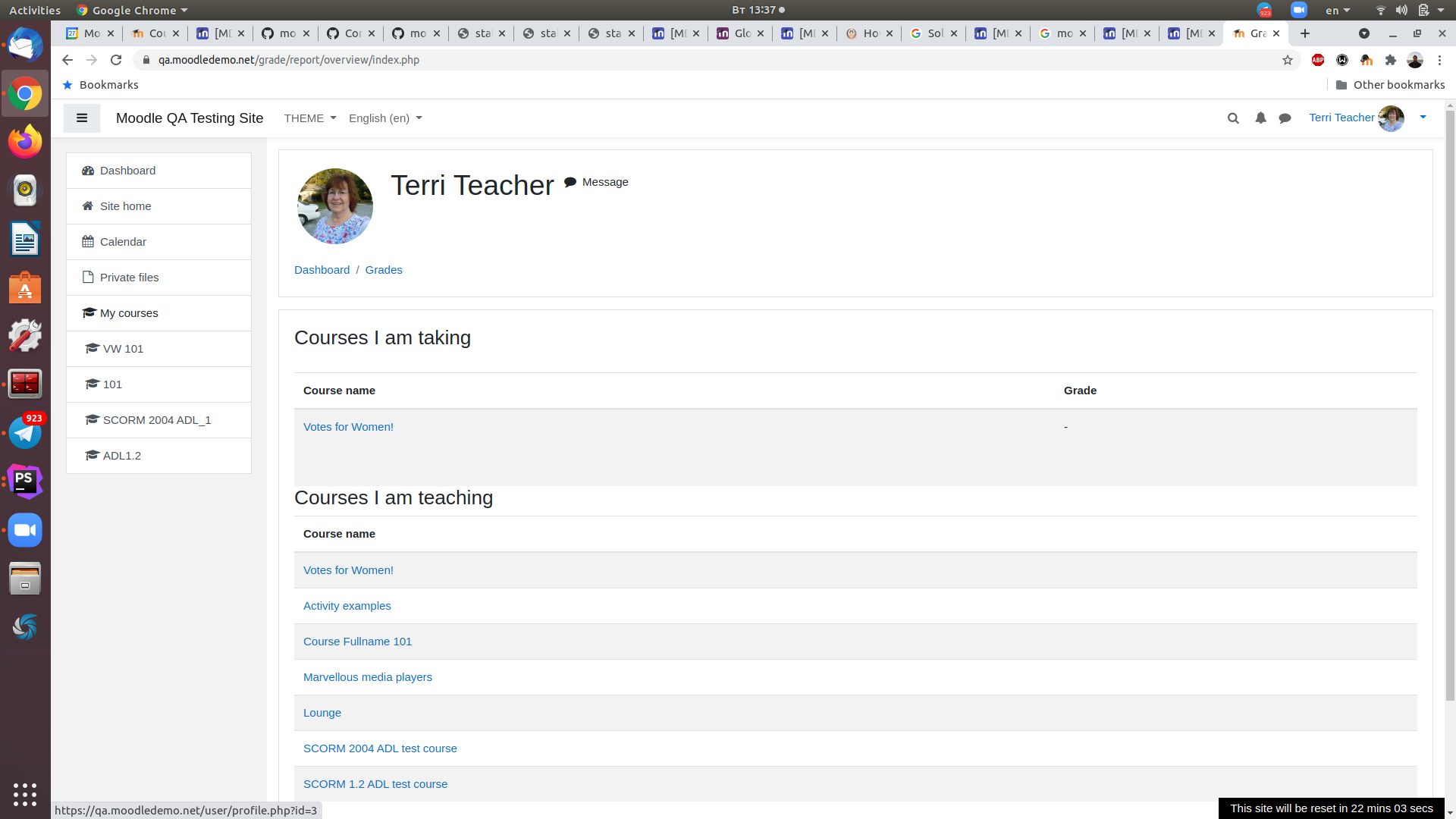Open Marvellous media players link
The width and height of the screenshot is (1456, 819).
368,677
